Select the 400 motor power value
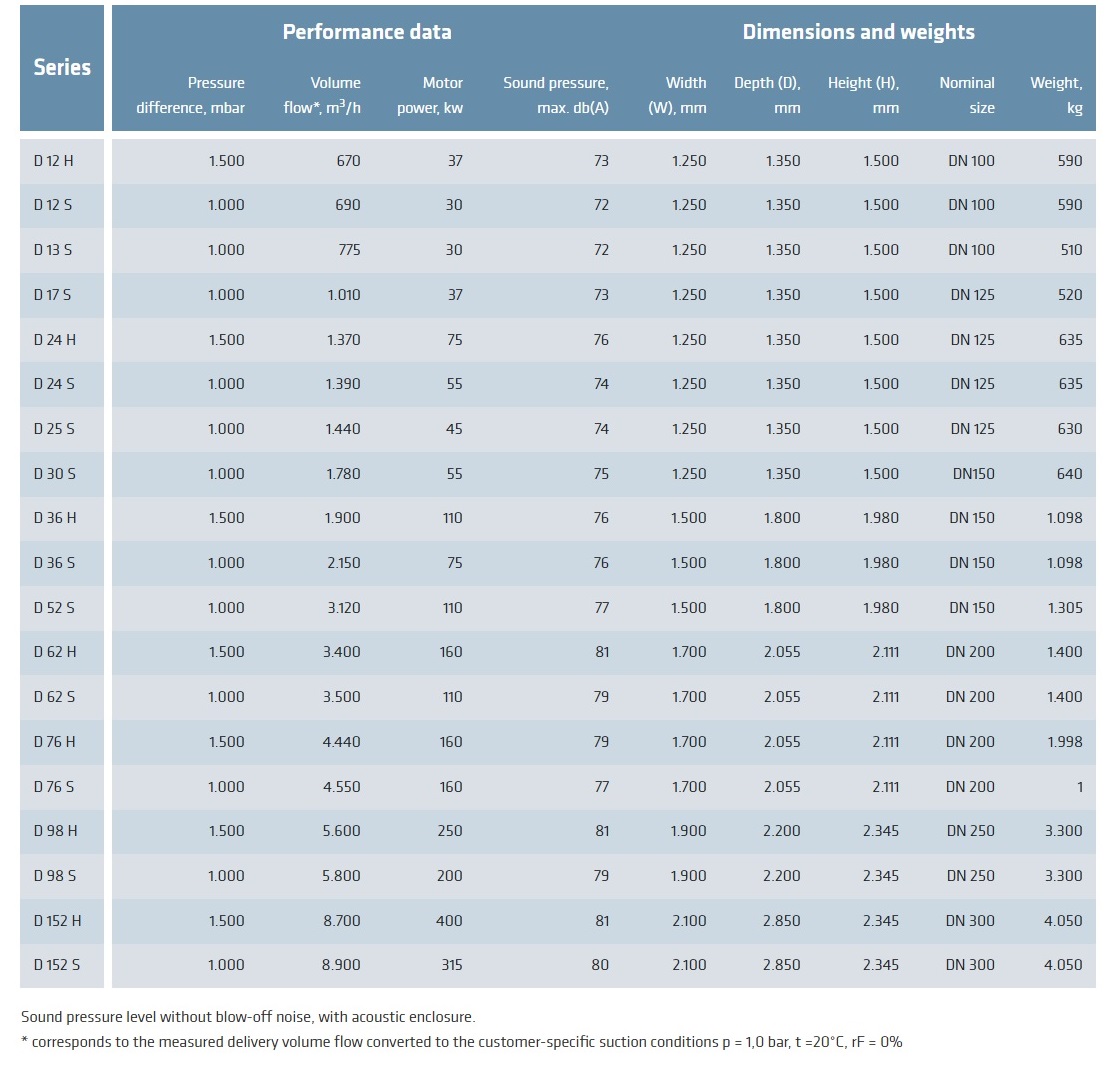1115x1085 pixels. point(449,921)
